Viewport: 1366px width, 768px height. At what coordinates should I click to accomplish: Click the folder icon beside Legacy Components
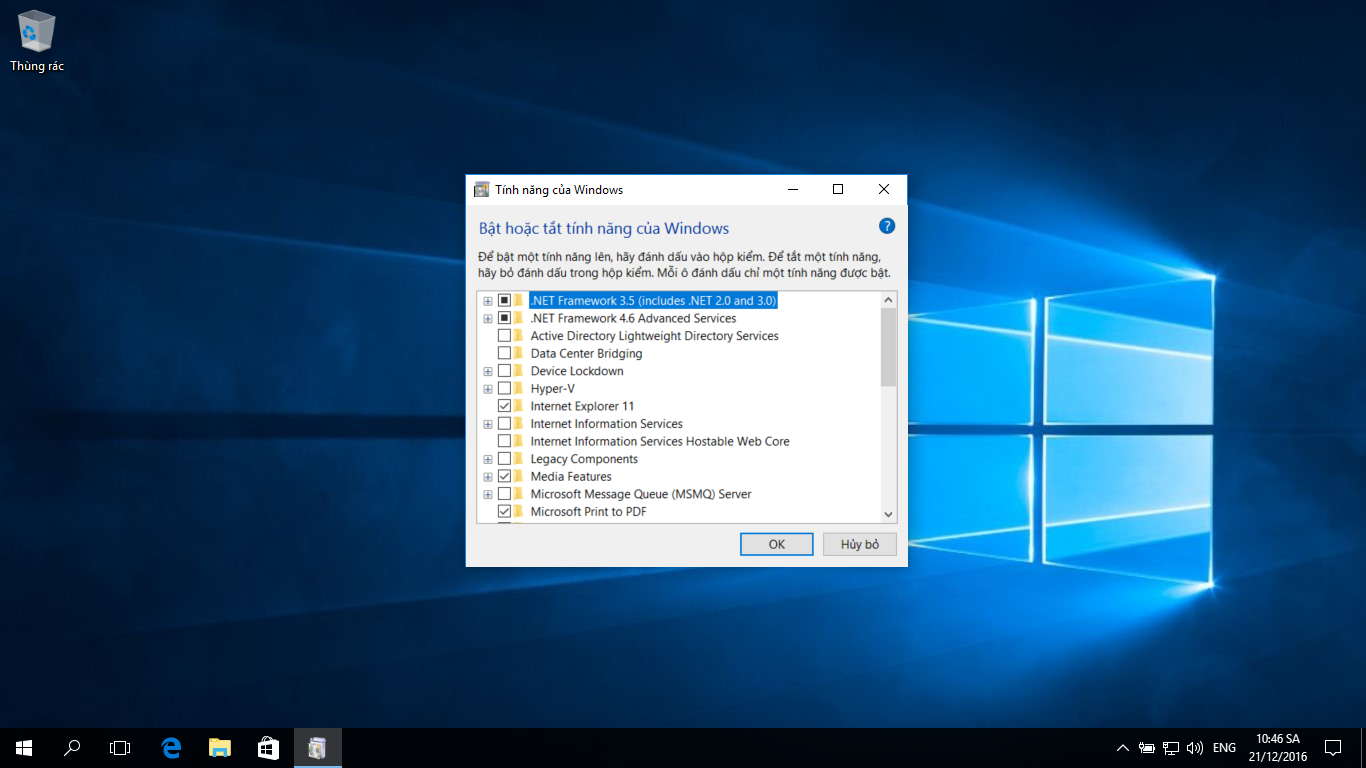(518, 459)
